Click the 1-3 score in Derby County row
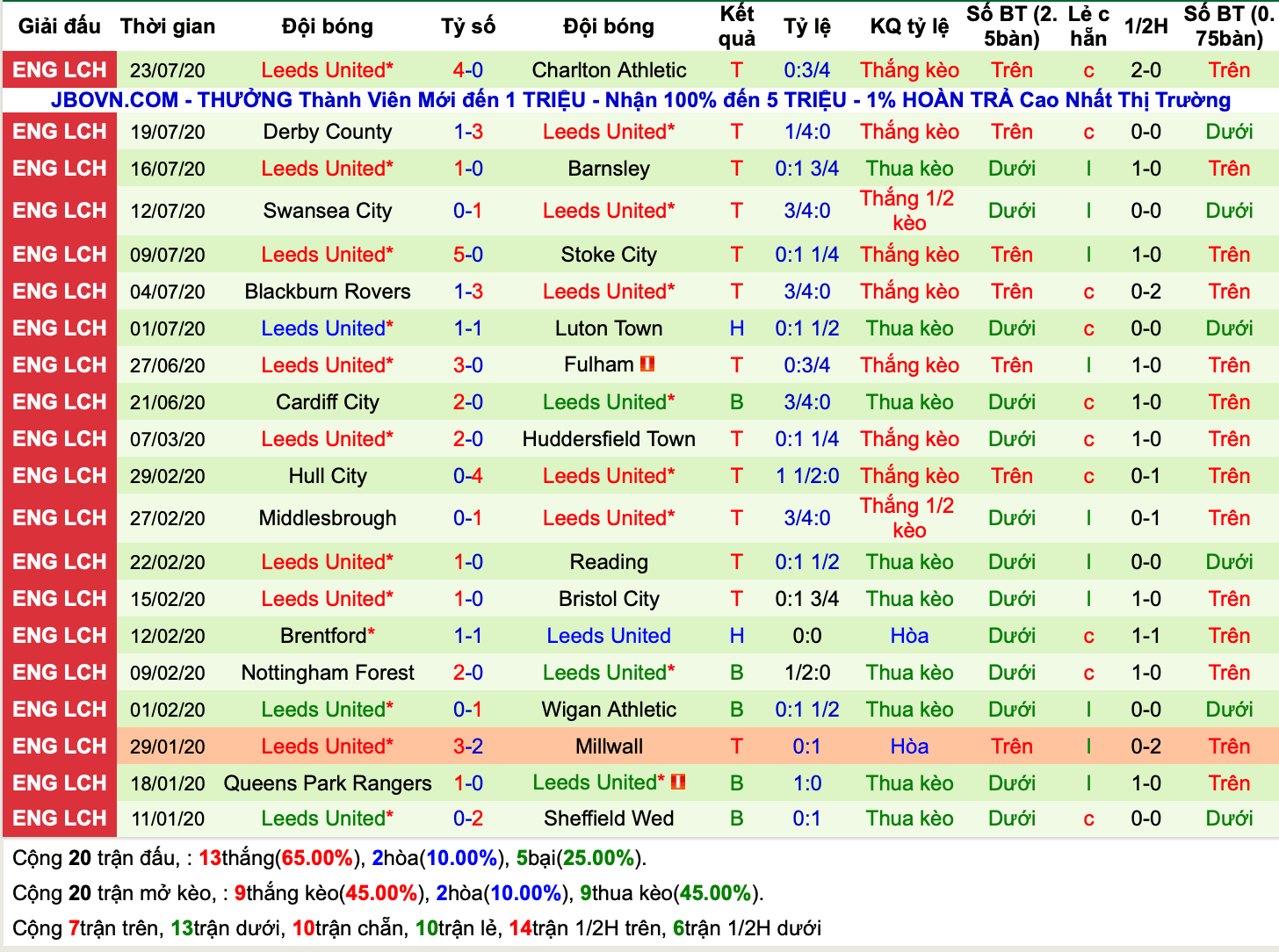1279x952 pixels. pyautogui.click(x=468, y=132)
